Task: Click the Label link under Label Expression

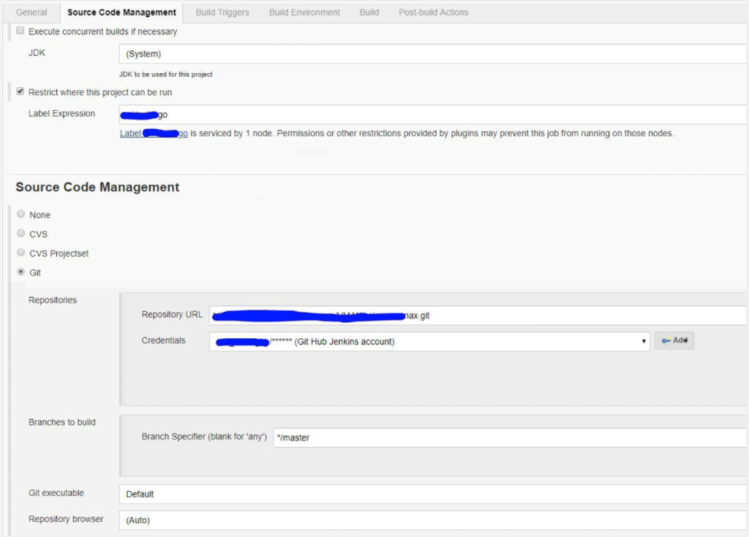Action: (x=130, y=133)
